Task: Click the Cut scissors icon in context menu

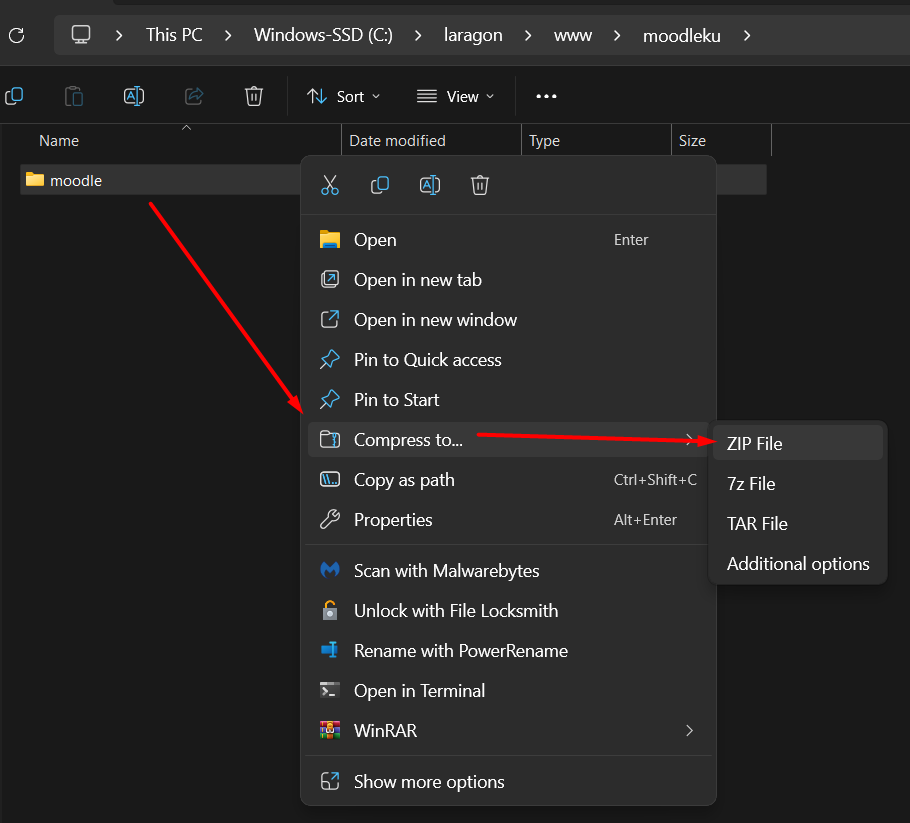Action: click(x=330, y=185)
